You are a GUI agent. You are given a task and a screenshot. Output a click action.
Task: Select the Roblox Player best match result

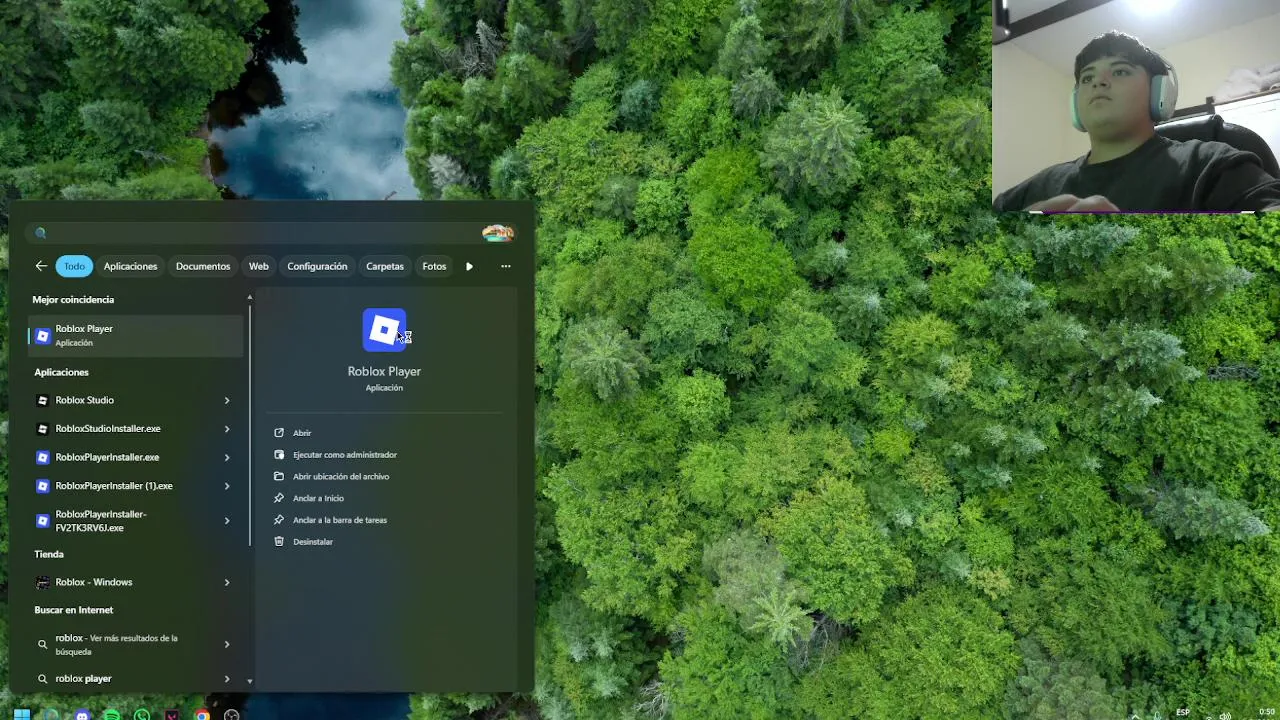click(x=136, y=336)
